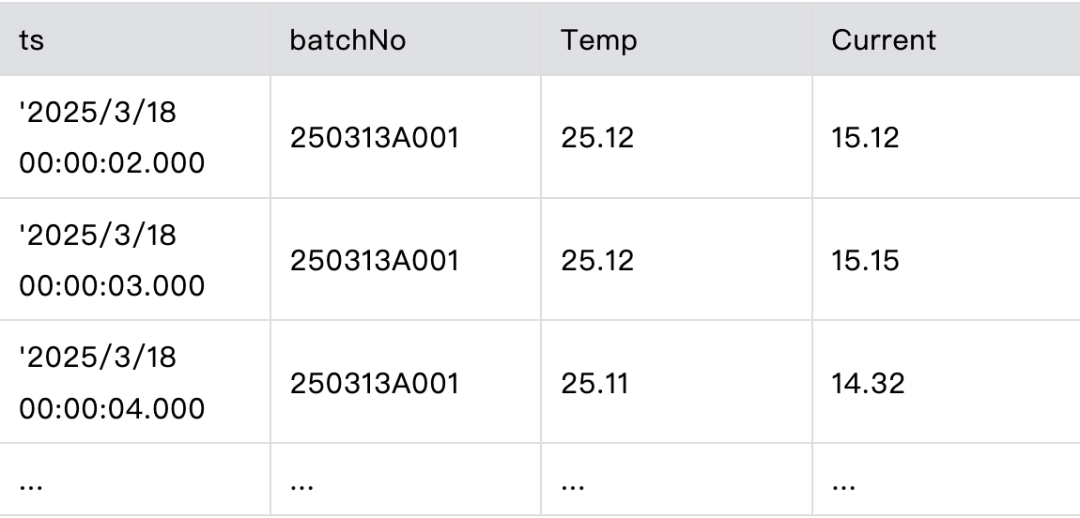This screenshot has height=518, width=1080.
Task: Click the ts column header
Action: point(31,41)
